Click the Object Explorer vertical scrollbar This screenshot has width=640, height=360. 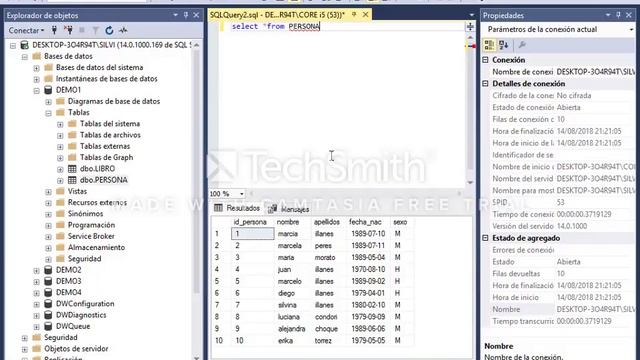(x=196, y=171)
